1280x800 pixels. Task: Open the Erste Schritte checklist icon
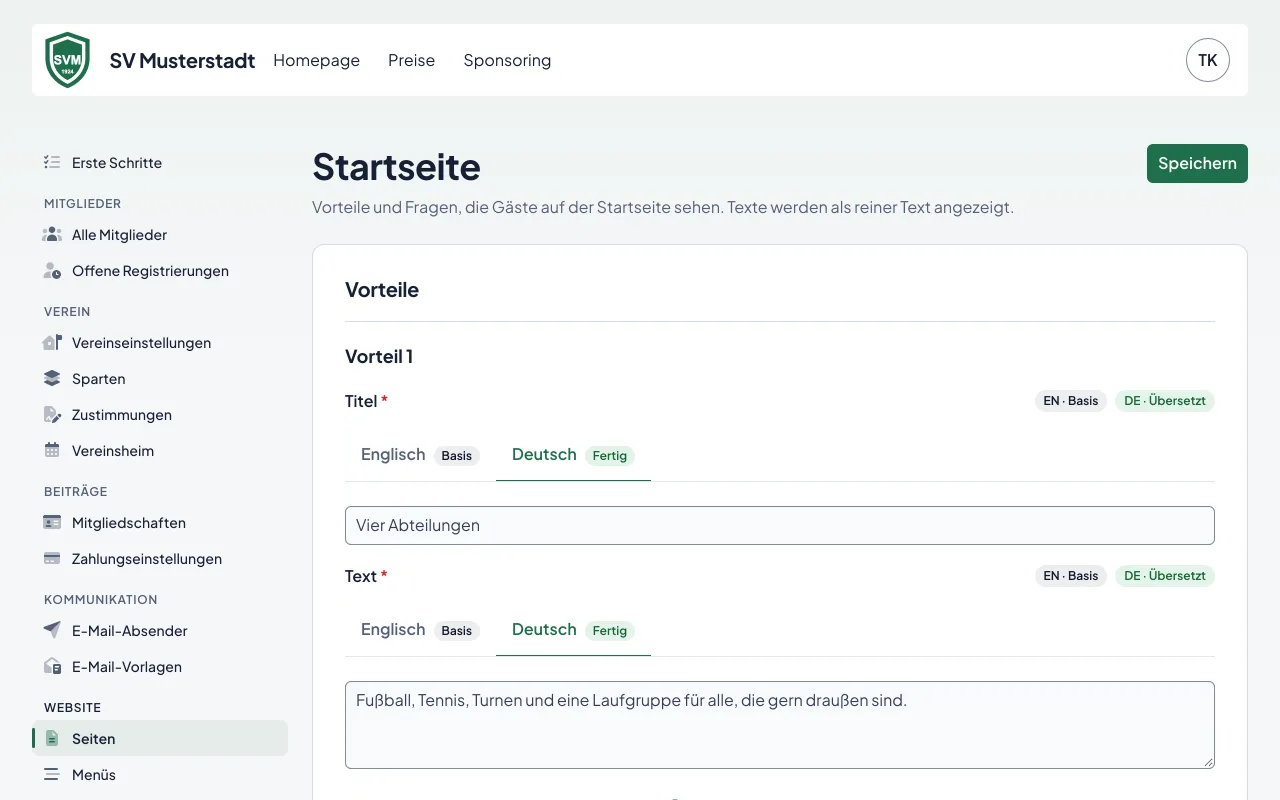click(x=52, y=162)
